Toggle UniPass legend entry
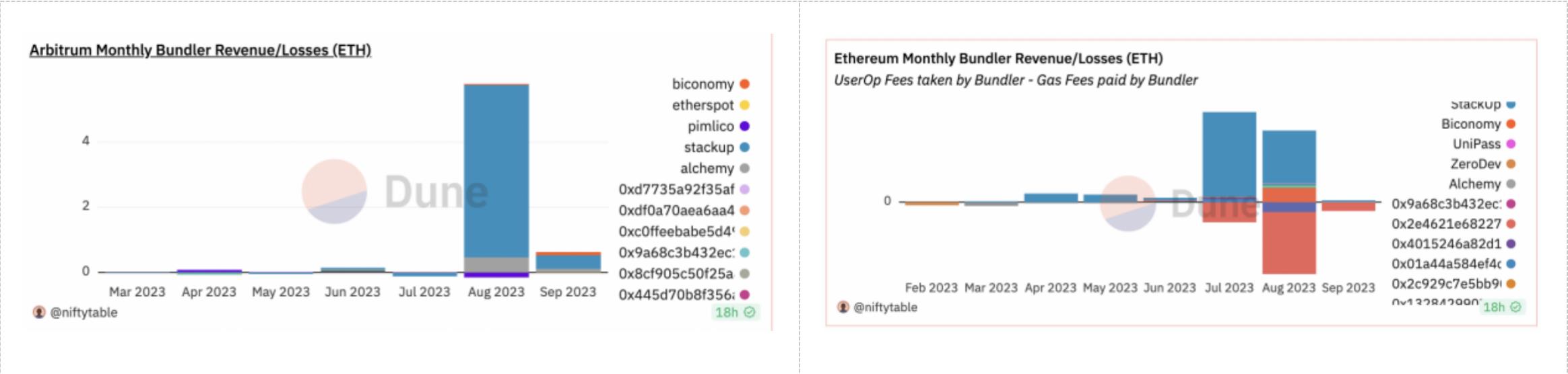 pos(1484,144)
